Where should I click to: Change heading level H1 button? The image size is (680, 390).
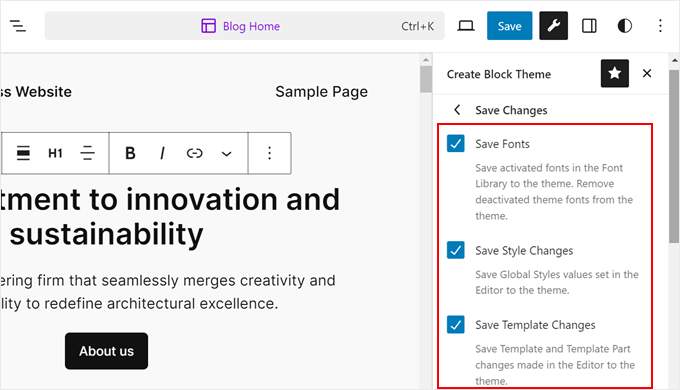tap(55, 153)
